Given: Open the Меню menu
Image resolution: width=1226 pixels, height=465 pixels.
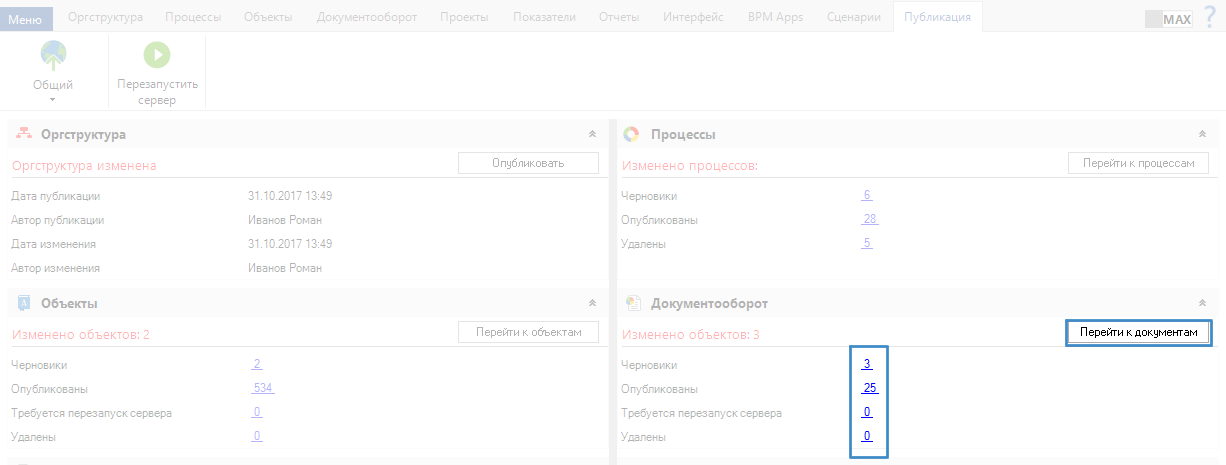Looking at the screenshot, I should pos(26,18).
